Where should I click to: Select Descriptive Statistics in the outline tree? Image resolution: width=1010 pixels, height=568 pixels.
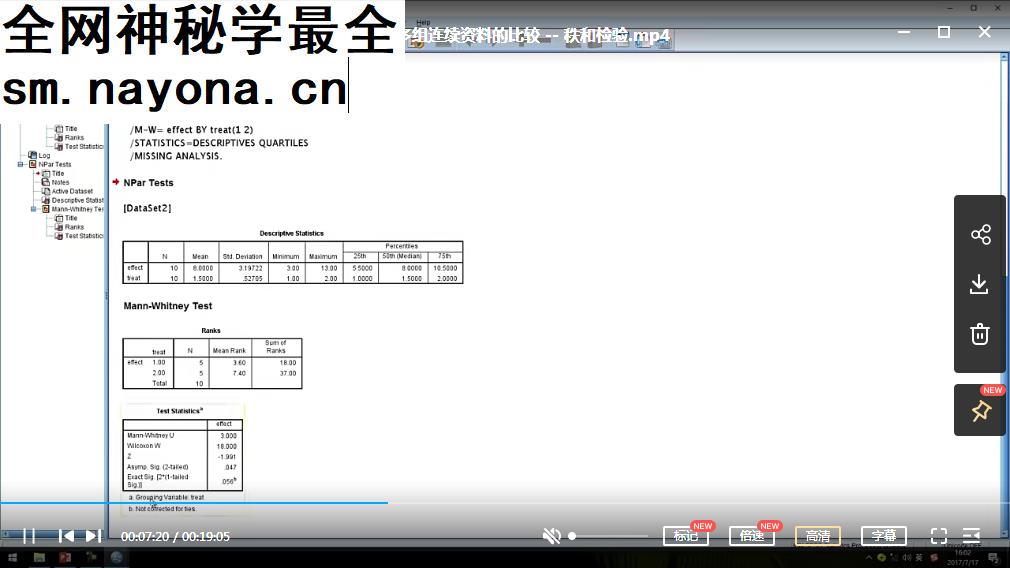click(77, 200)
